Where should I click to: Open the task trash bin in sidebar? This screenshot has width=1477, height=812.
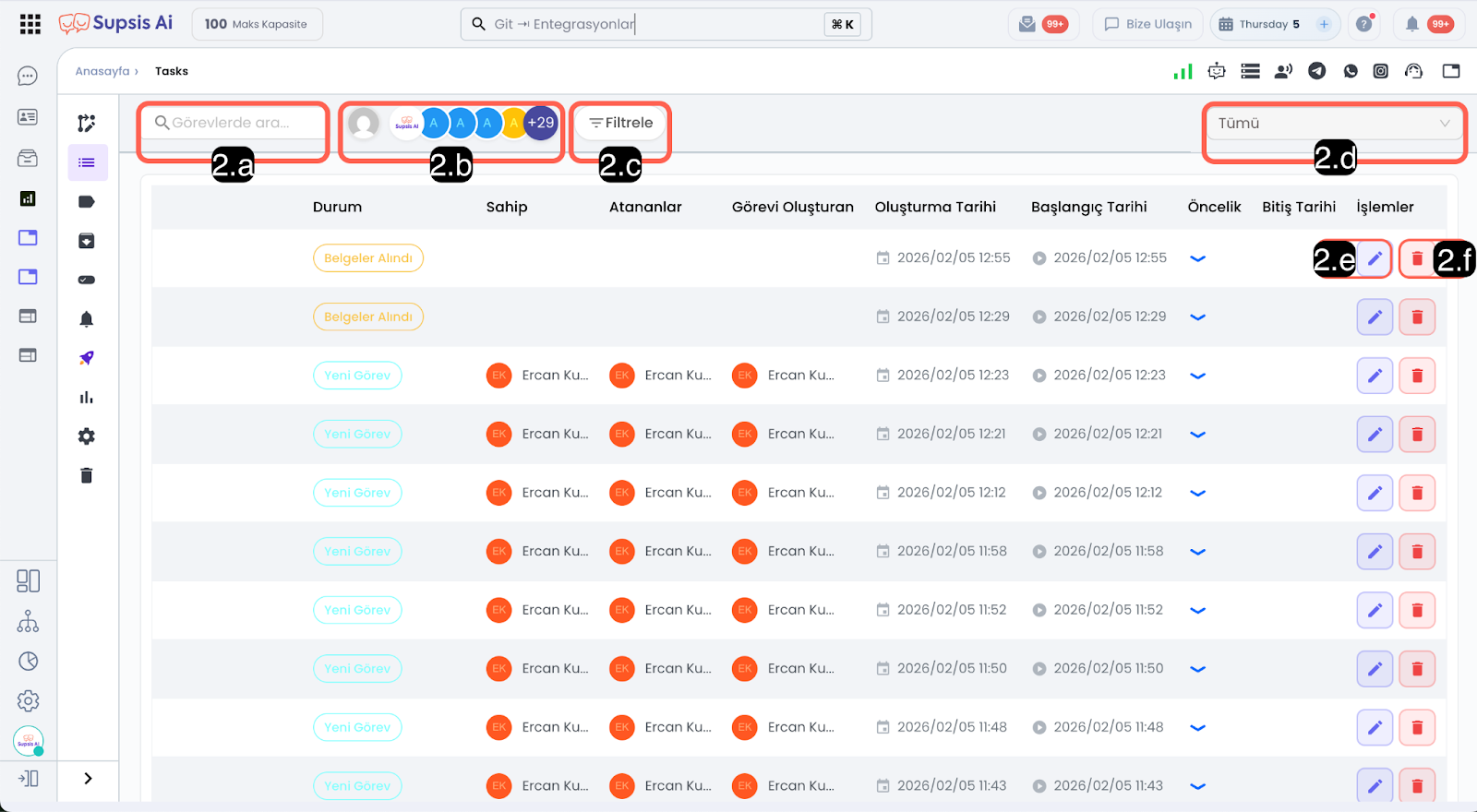point(87,475)
